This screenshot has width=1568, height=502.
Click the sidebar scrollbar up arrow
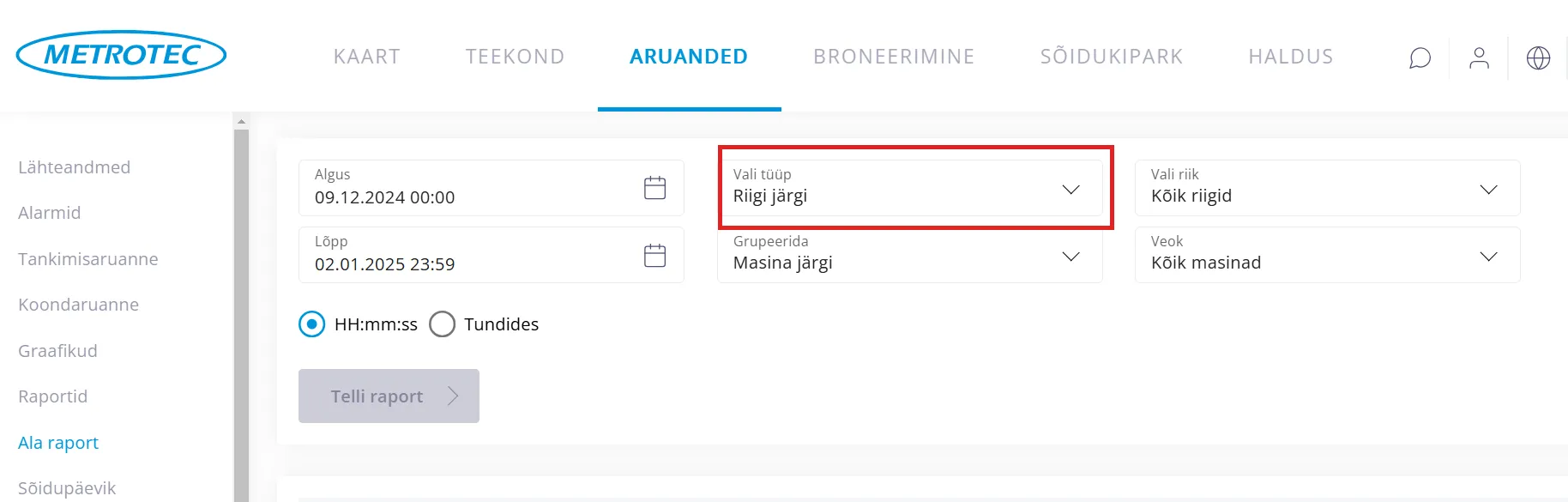[x=241, y=122]
